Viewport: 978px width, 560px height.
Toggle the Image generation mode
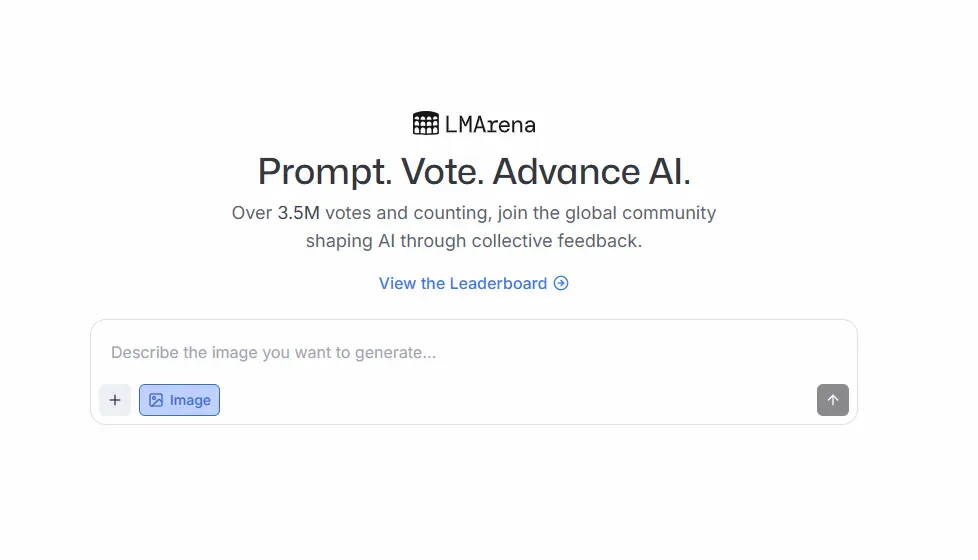click(x=179, y=400)
